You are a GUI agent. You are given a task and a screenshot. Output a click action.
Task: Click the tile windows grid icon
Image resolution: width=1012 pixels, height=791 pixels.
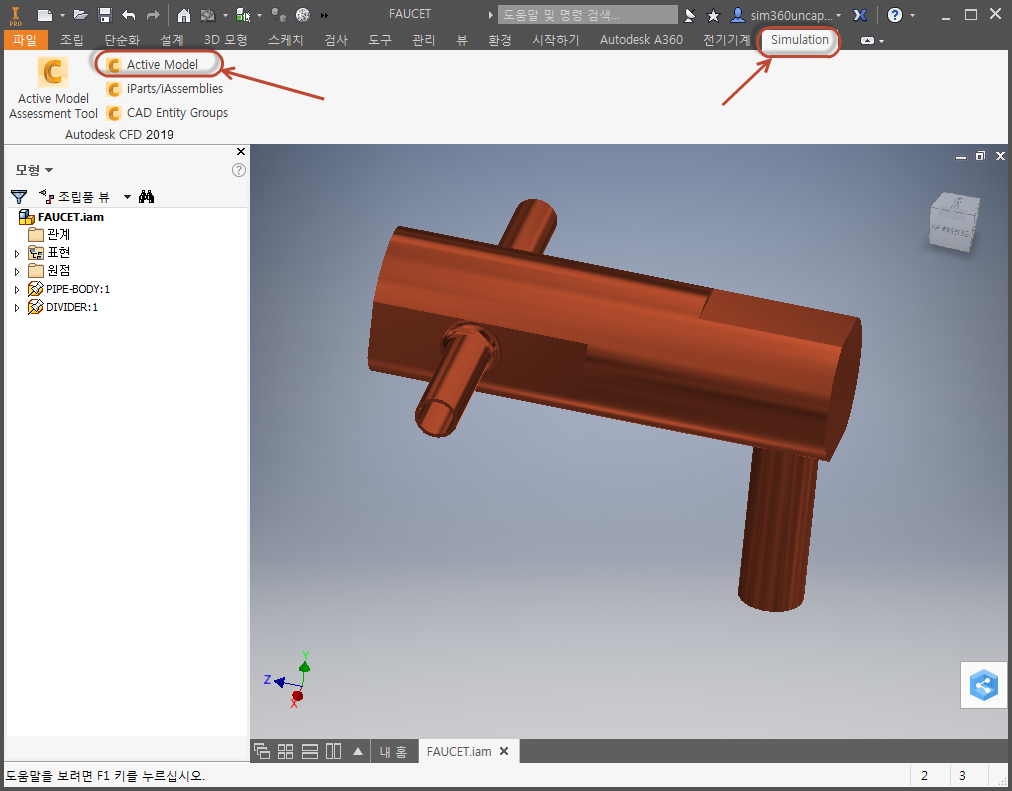285,751
